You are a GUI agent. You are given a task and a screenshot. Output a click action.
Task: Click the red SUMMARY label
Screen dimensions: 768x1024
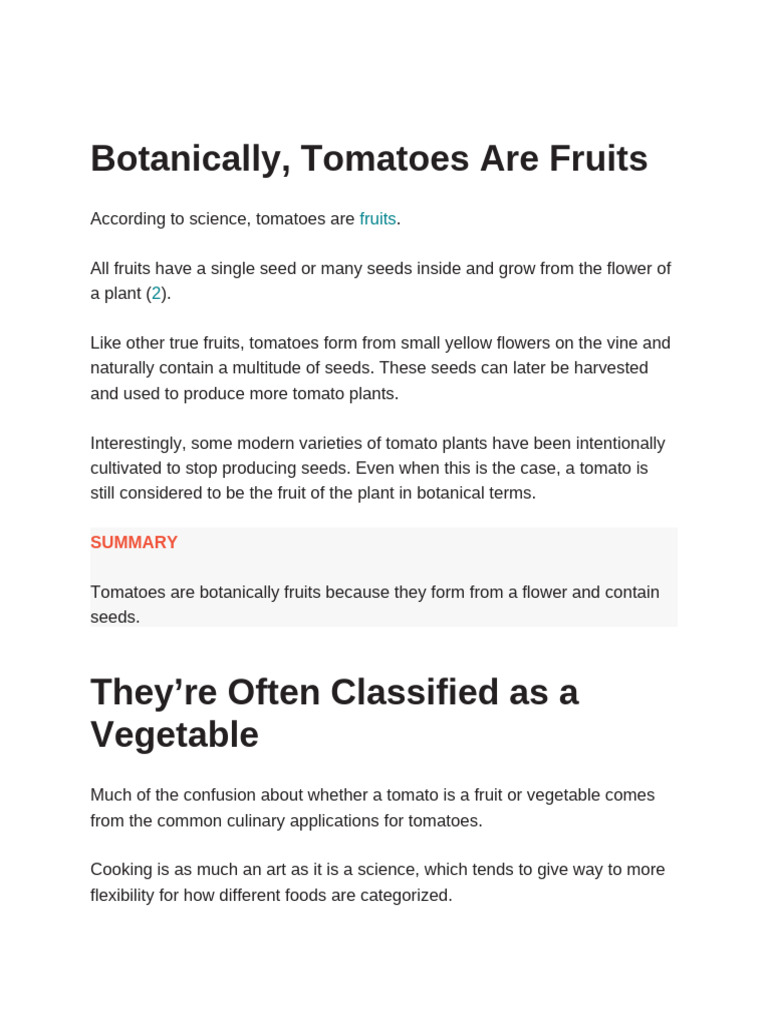coord(134,543)
